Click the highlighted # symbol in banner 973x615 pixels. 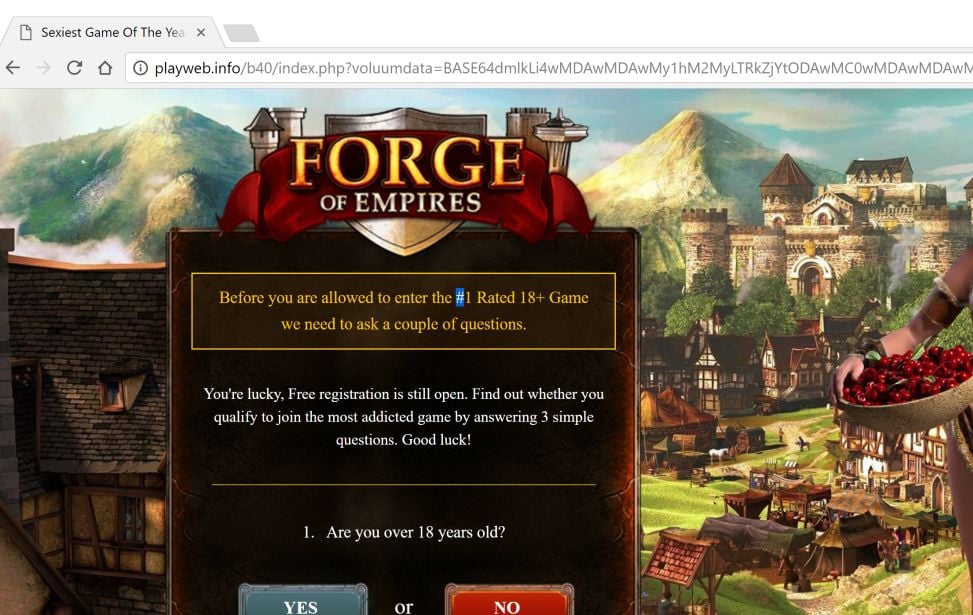pos(460,297)
